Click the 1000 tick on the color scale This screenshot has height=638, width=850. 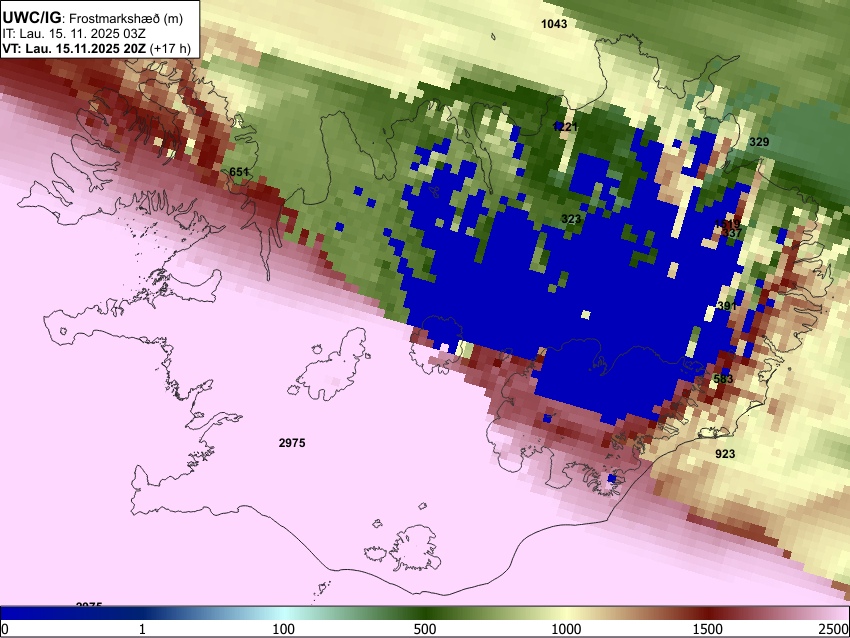click(566, 629)
